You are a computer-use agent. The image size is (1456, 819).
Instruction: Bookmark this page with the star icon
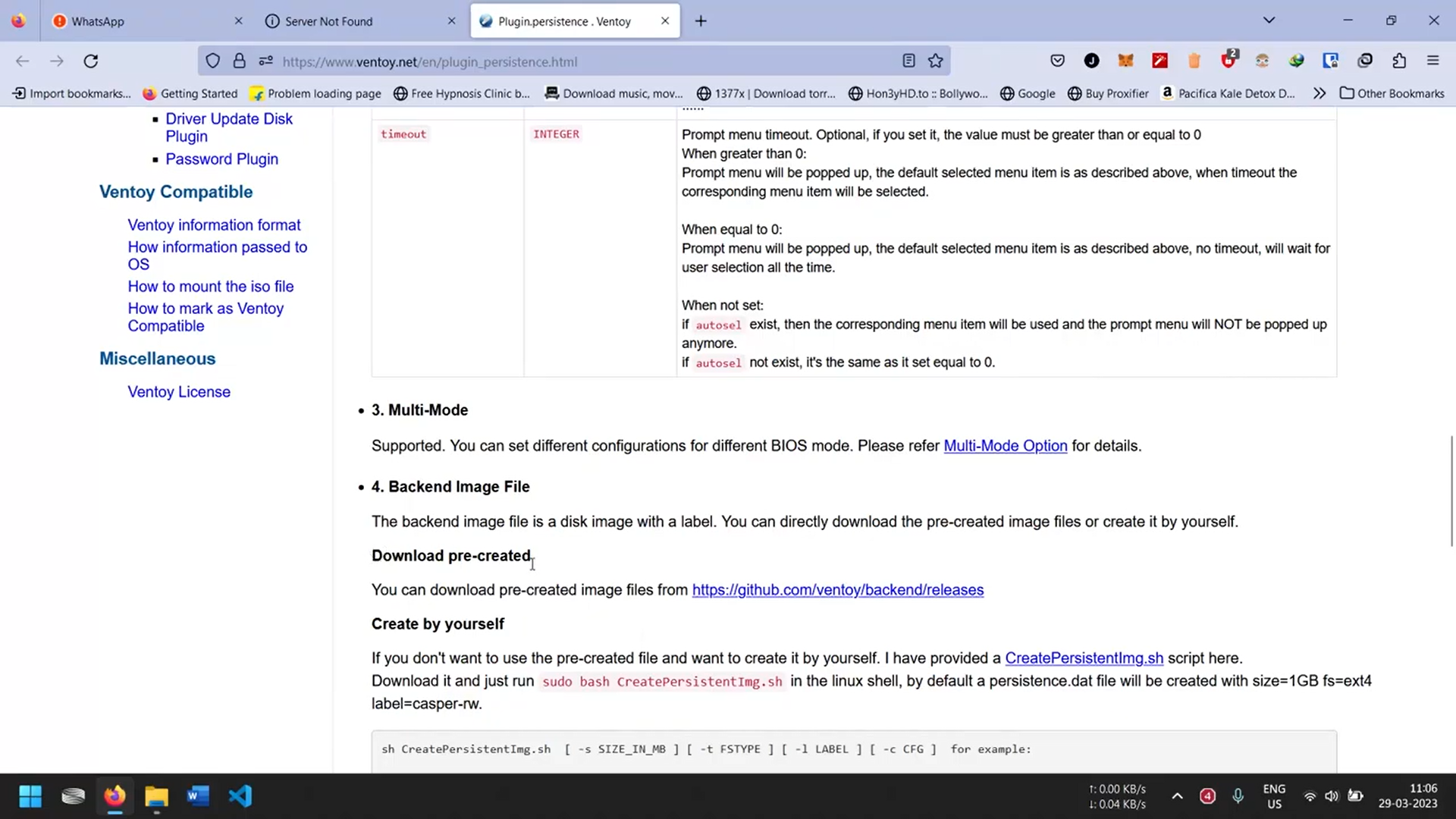click(935, 61)
